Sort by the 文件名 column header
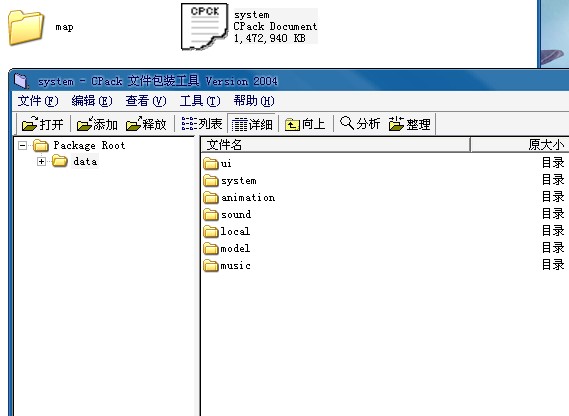Viewport: 569px width, 416px height. pos(335,144)
